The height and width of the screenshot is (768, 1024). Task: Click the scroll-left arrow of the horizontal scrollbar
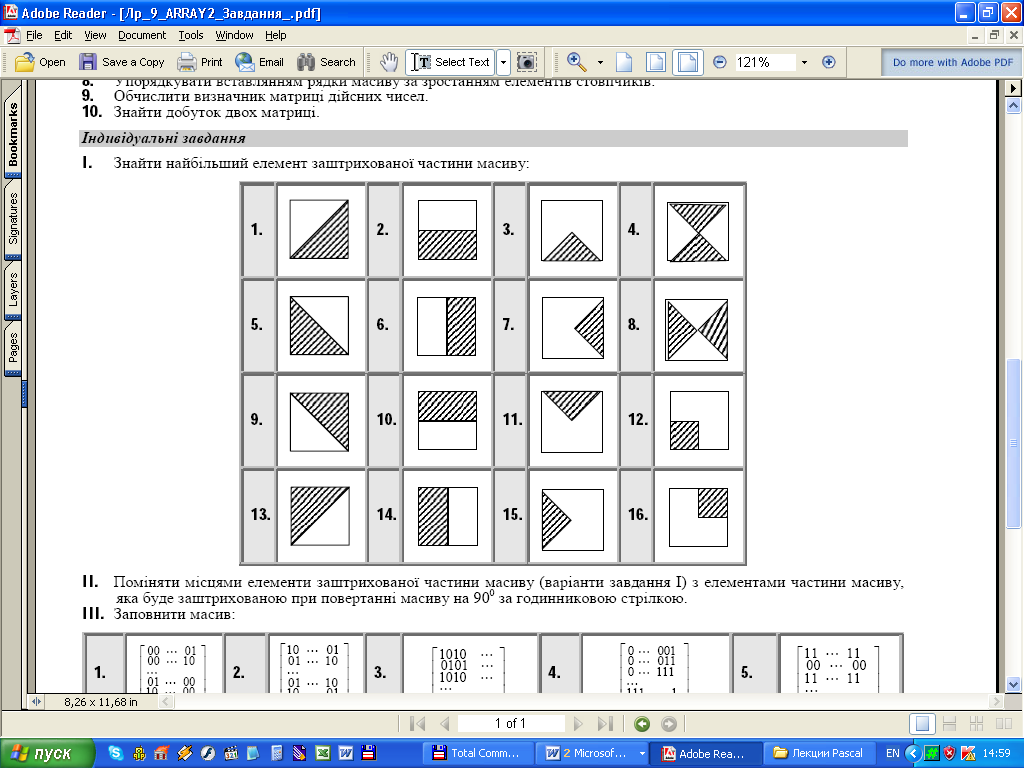tap(167, 702)
